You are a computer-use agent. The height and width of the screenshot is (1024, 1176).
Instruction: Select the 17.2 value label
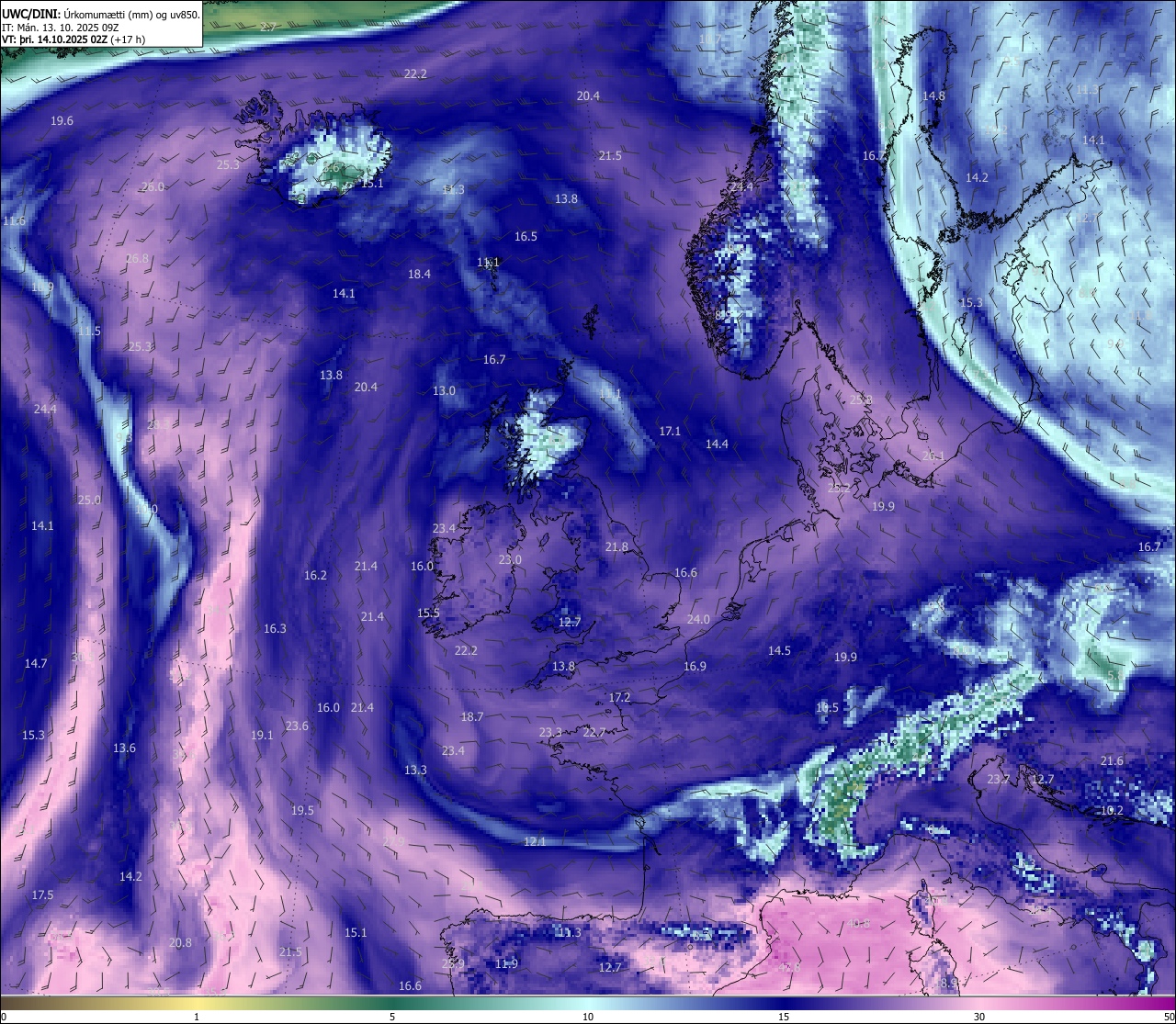[620, 697]
